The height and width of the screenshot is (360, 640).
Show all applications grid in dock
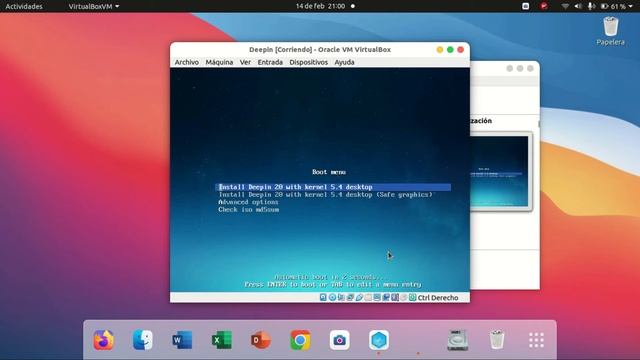[x=536, y=340]
